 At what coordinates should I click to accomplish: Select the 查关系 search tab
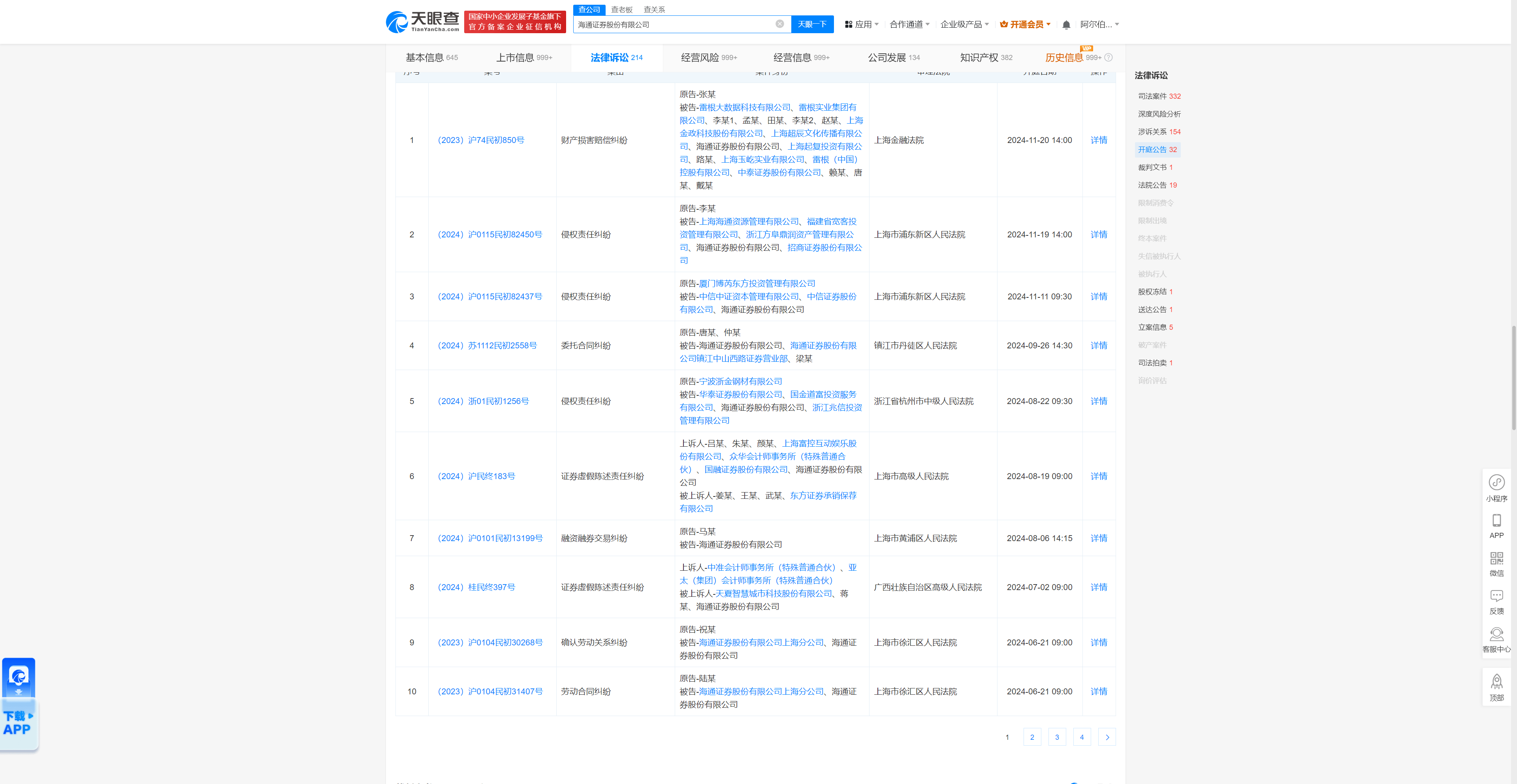(x=654, y=9)
